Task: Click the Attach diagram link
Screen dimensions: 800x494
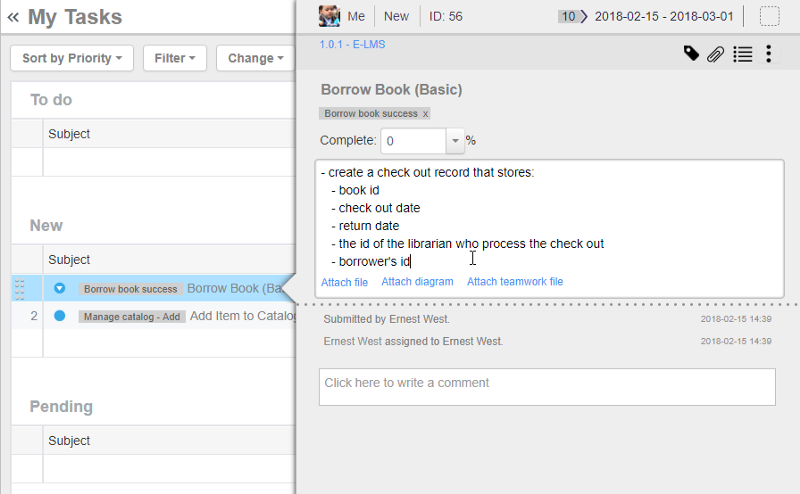Action: 417,282
